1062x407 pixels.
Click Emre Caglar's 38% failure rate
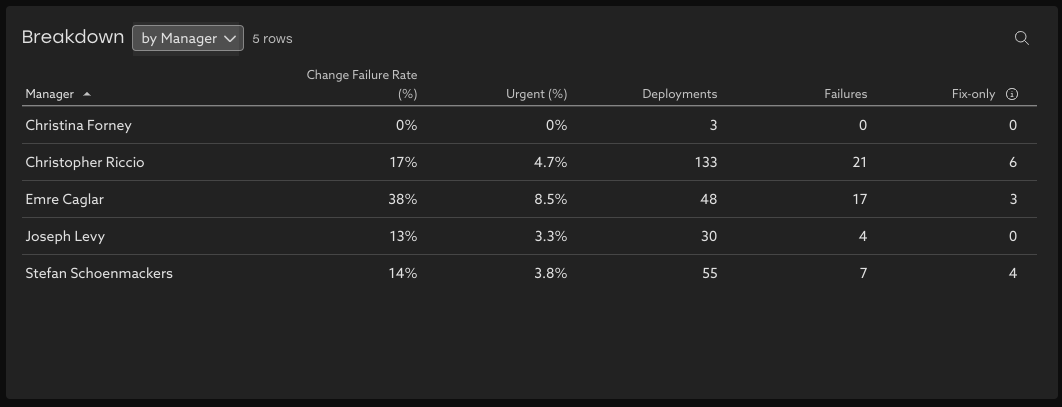coord(403,199)
